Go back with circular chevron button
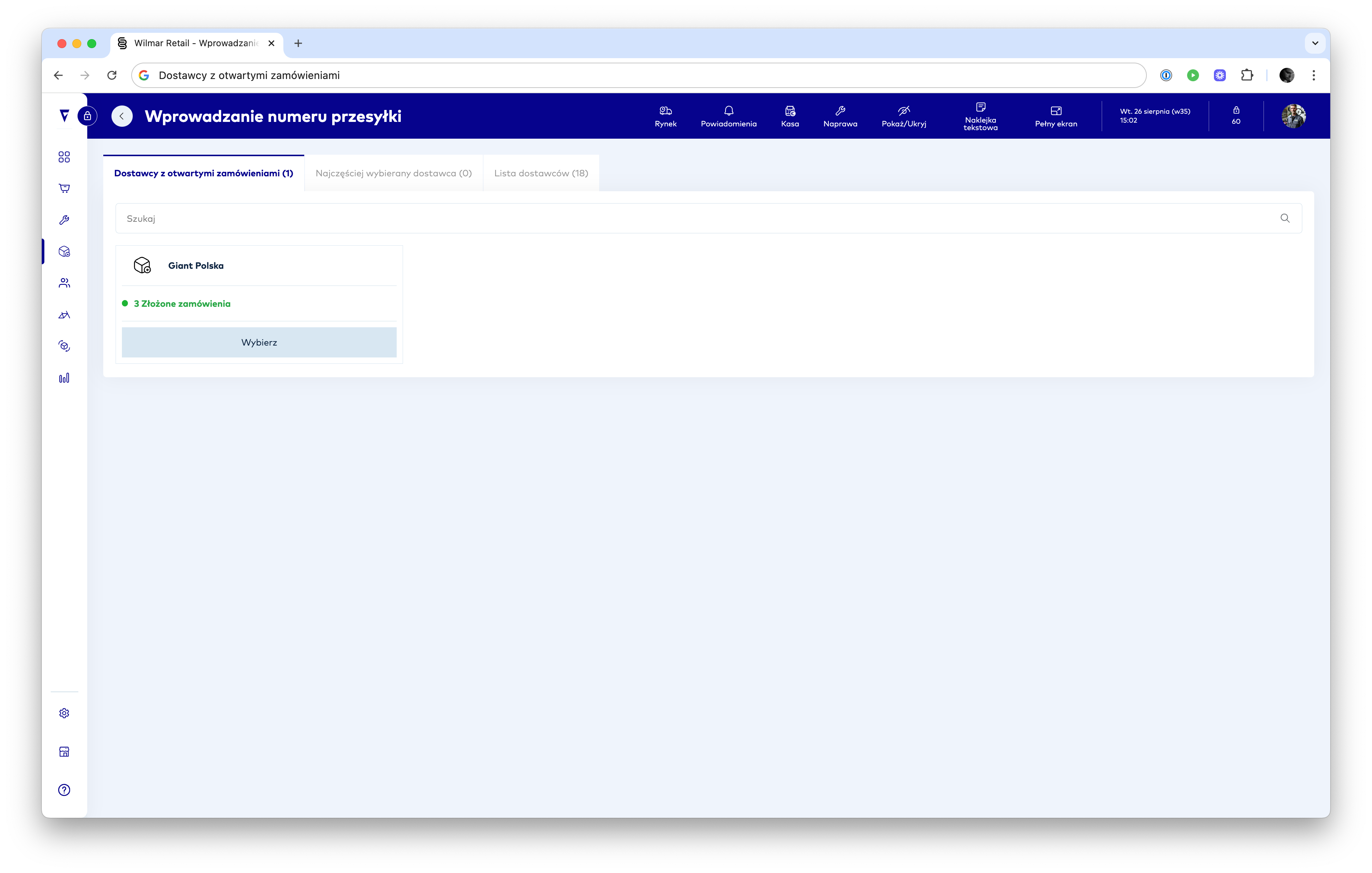The width and height of the screenshot is (1372, 873). [122, 116]
